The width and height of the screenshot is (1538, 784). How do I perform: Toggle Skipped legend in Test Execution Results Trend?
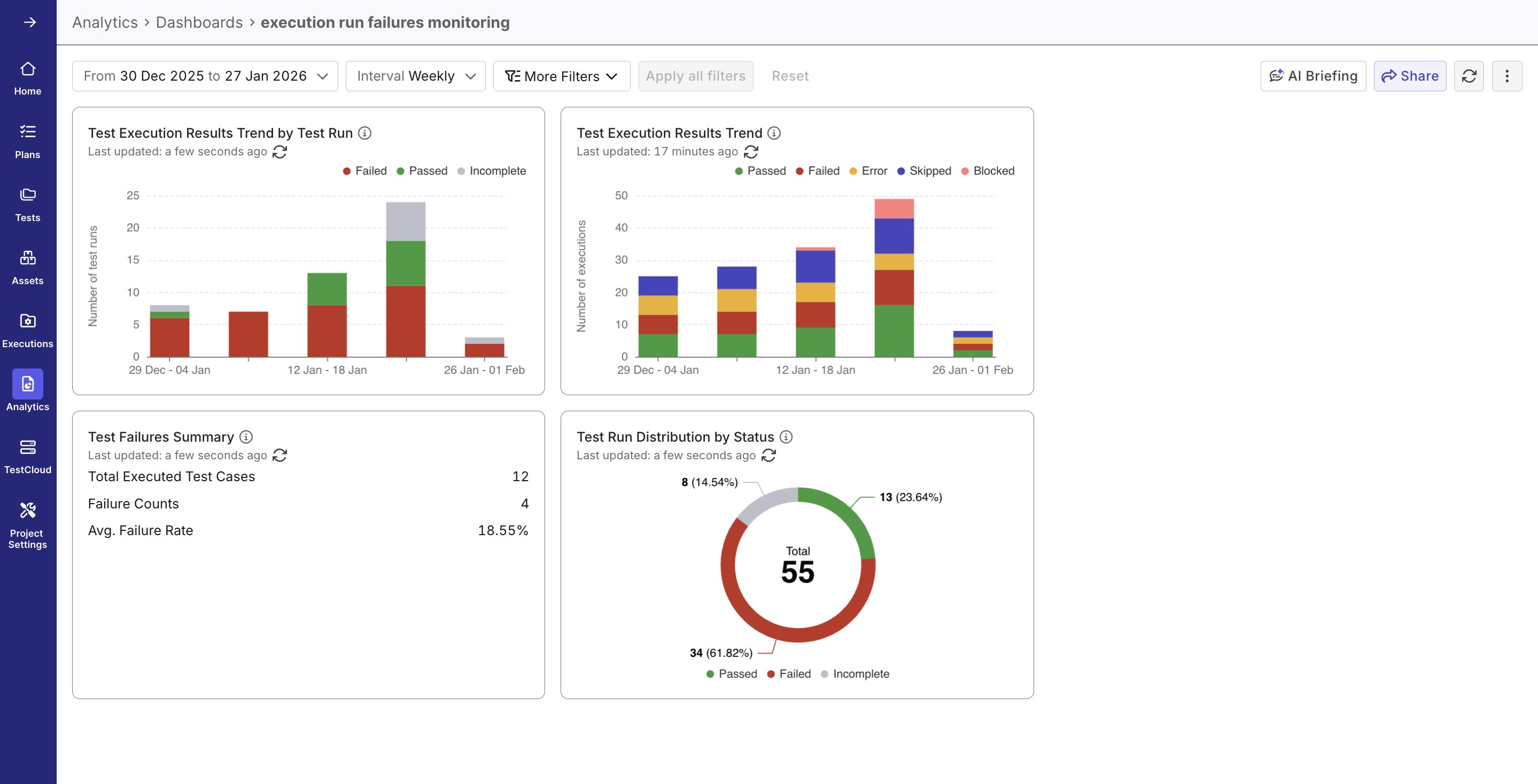click(x=923, y=171)
